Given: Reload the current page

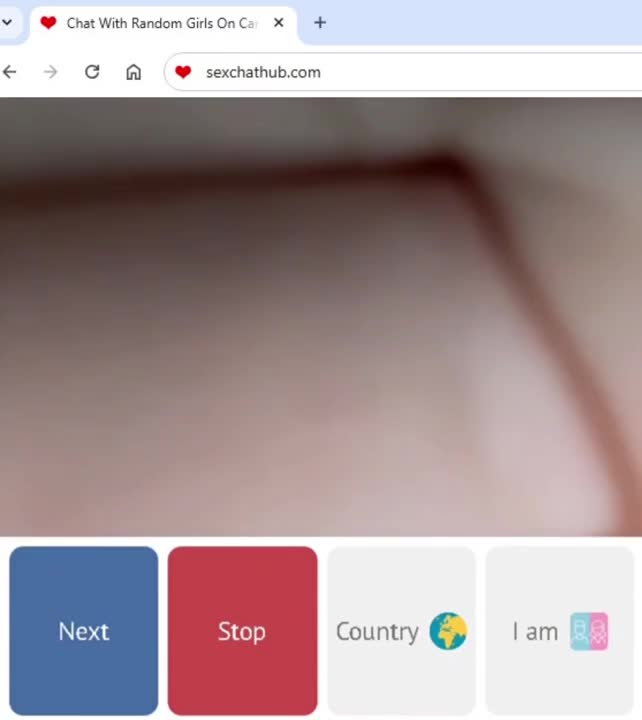Looking at the screenshot, I should [x=92, y=72].
